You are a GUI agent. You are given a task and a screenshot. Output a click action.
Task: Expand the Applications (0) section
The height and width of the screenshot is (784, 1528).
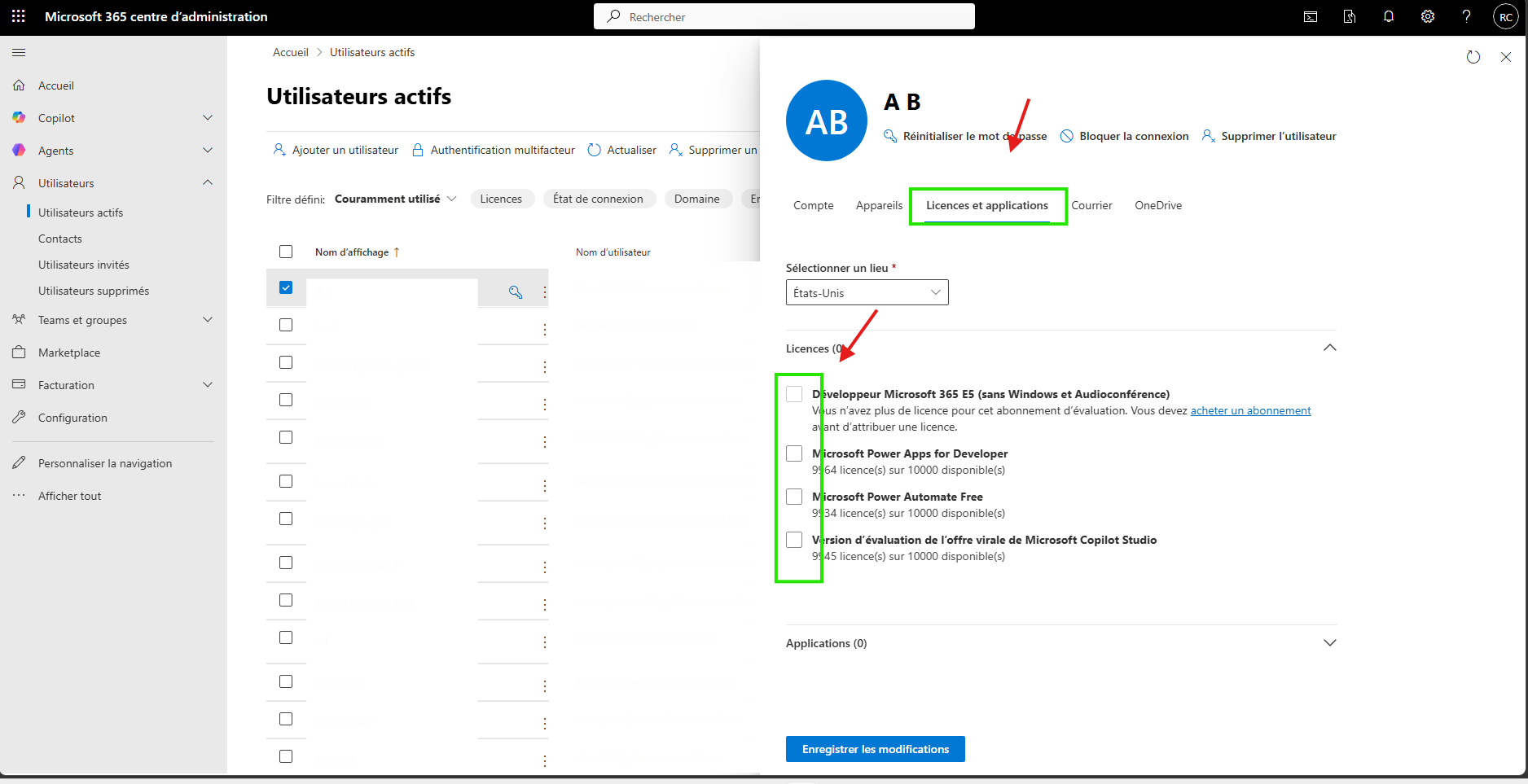click(x=1330, y=643)
